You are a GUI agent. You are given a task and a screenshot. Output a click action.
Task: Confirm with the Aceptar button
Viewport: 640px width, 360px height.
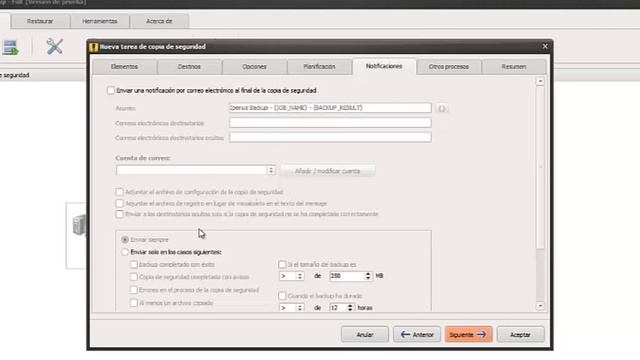[520, 335]
